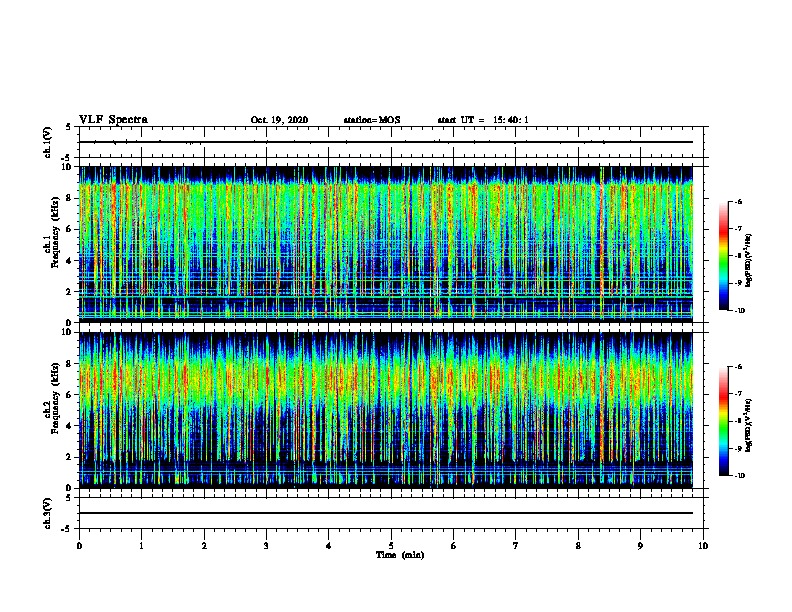Click the "-9" tick on ch.2 colorbar

click(x=738, y=448)
